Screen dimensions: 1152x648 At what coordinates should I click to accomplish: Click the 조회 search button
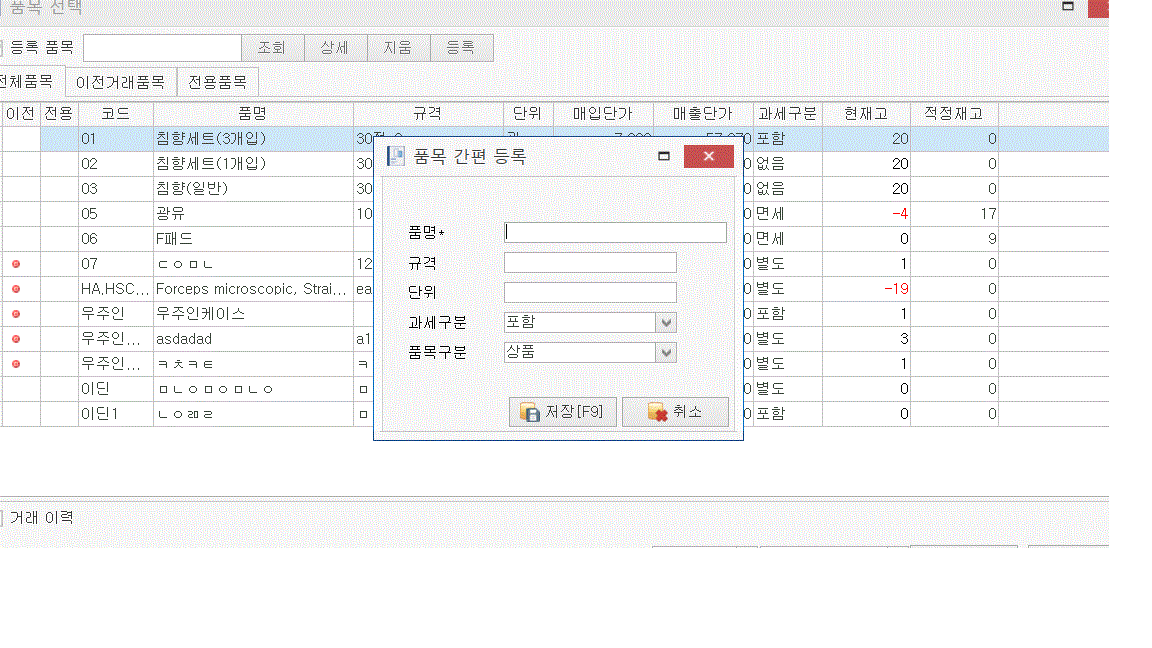pos(272,48)
